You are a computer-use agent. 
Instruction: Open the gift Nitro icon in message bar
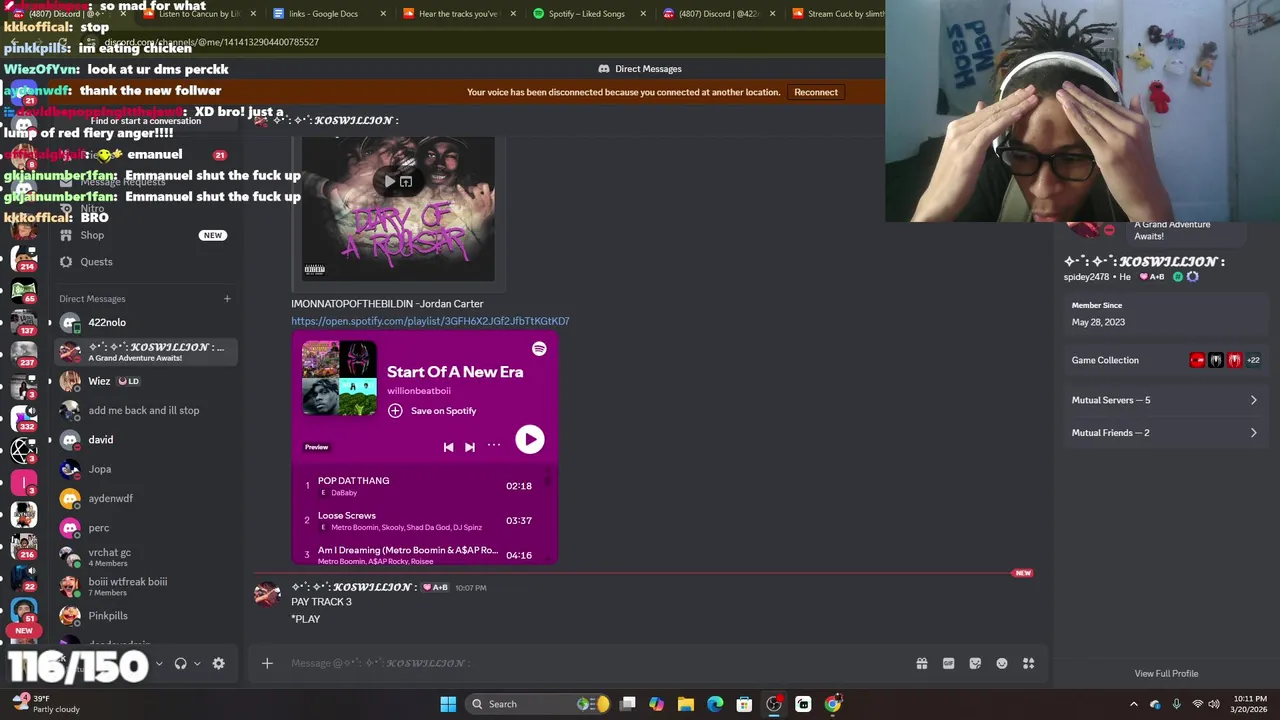click(x=922, y=663)
